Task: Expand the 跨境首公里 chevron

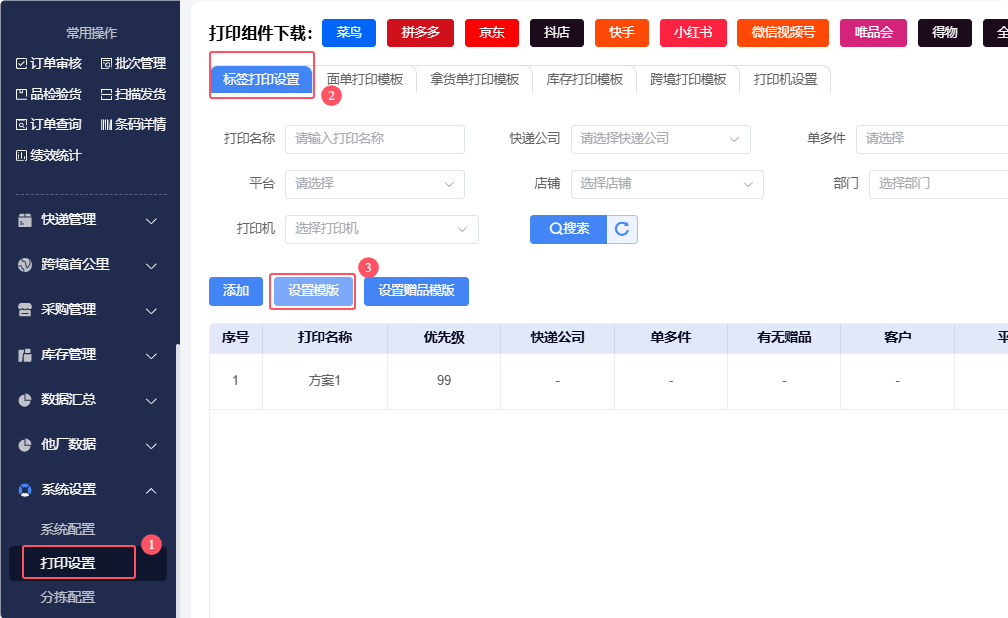Action: click(x=151, y=266)
